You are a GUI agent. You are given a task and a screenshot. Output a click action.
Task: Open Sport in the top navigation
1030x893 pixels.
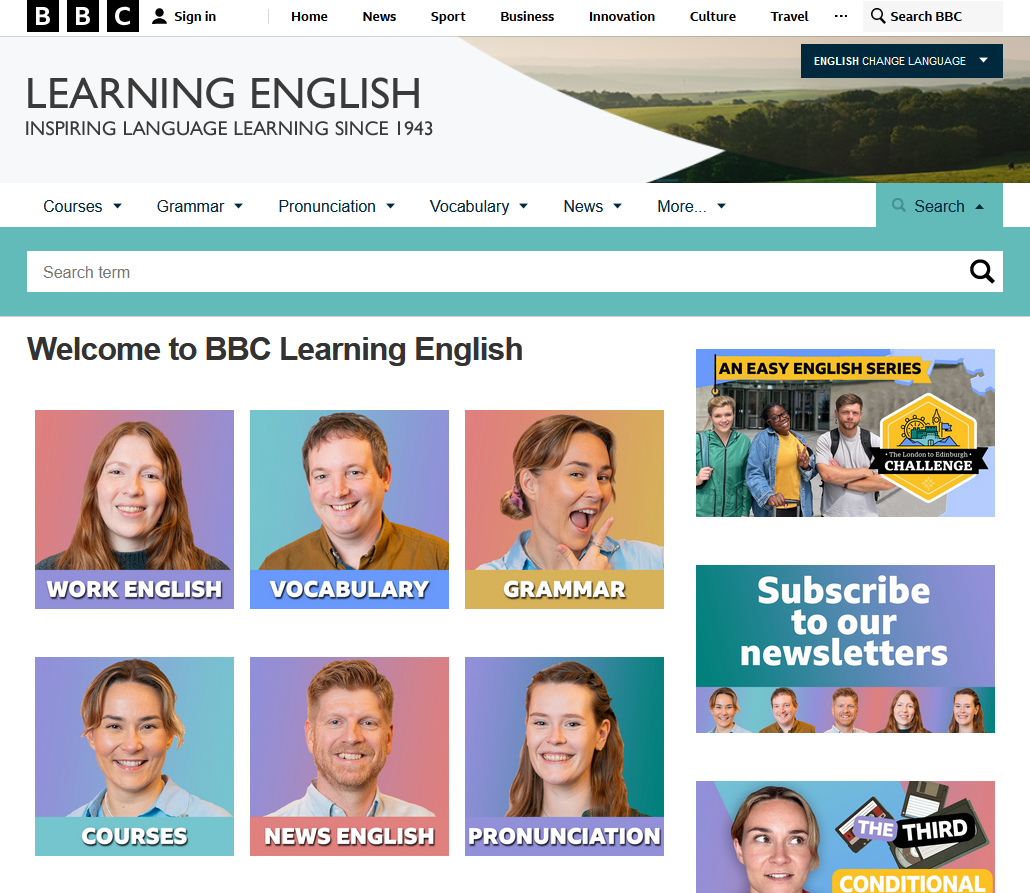point(448,16)
